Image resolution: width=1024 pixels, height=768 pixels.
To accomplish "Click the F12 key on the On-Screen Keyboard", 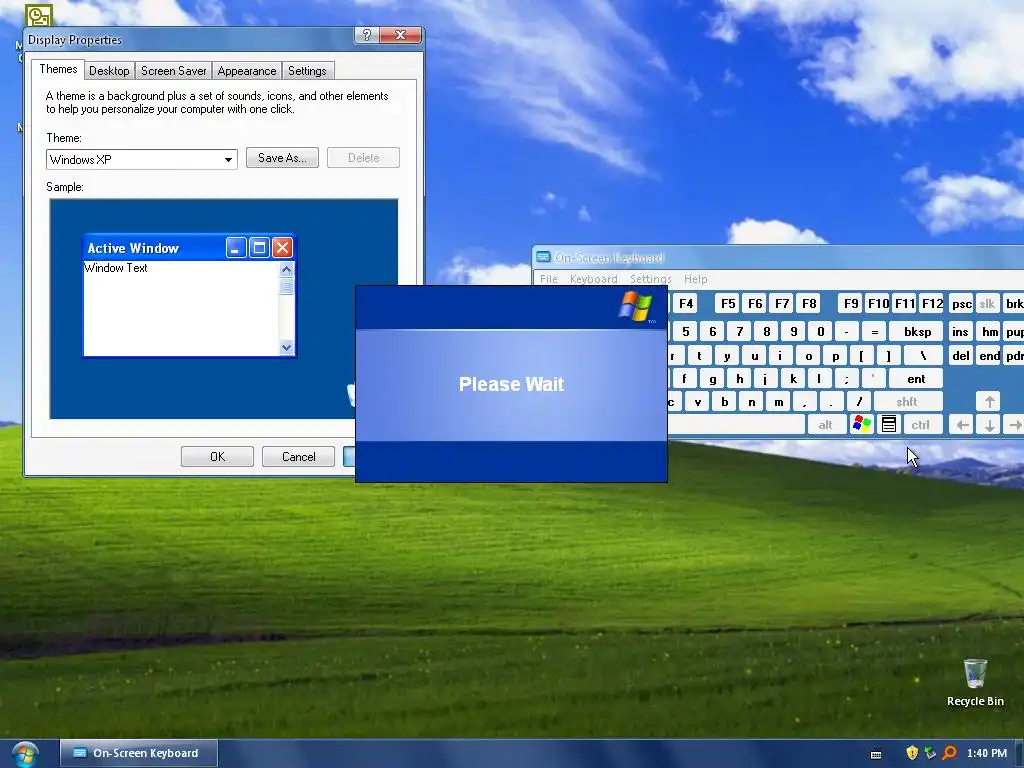I will point(932,304).
